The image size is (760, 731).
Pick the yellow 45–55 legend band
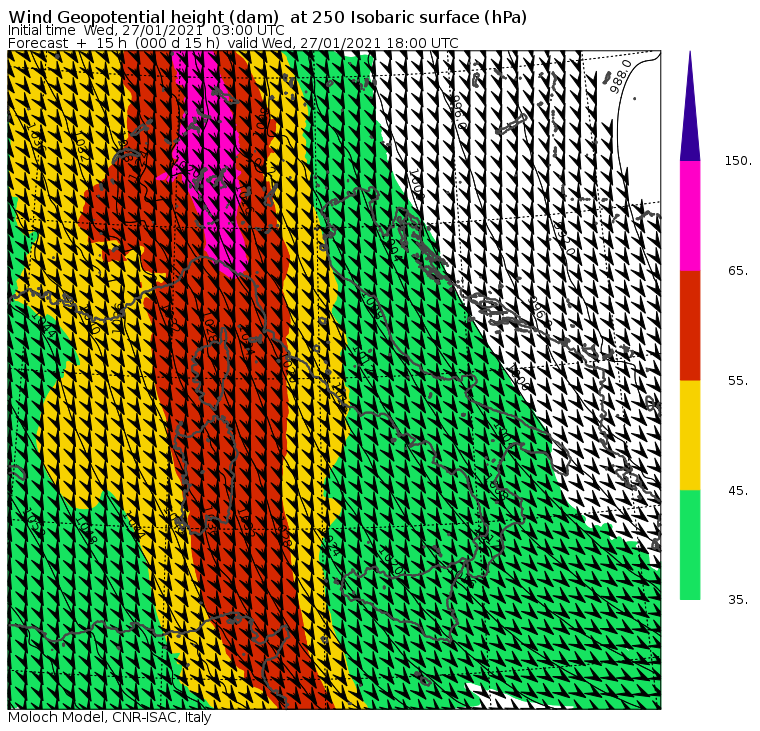click(690, 435)
